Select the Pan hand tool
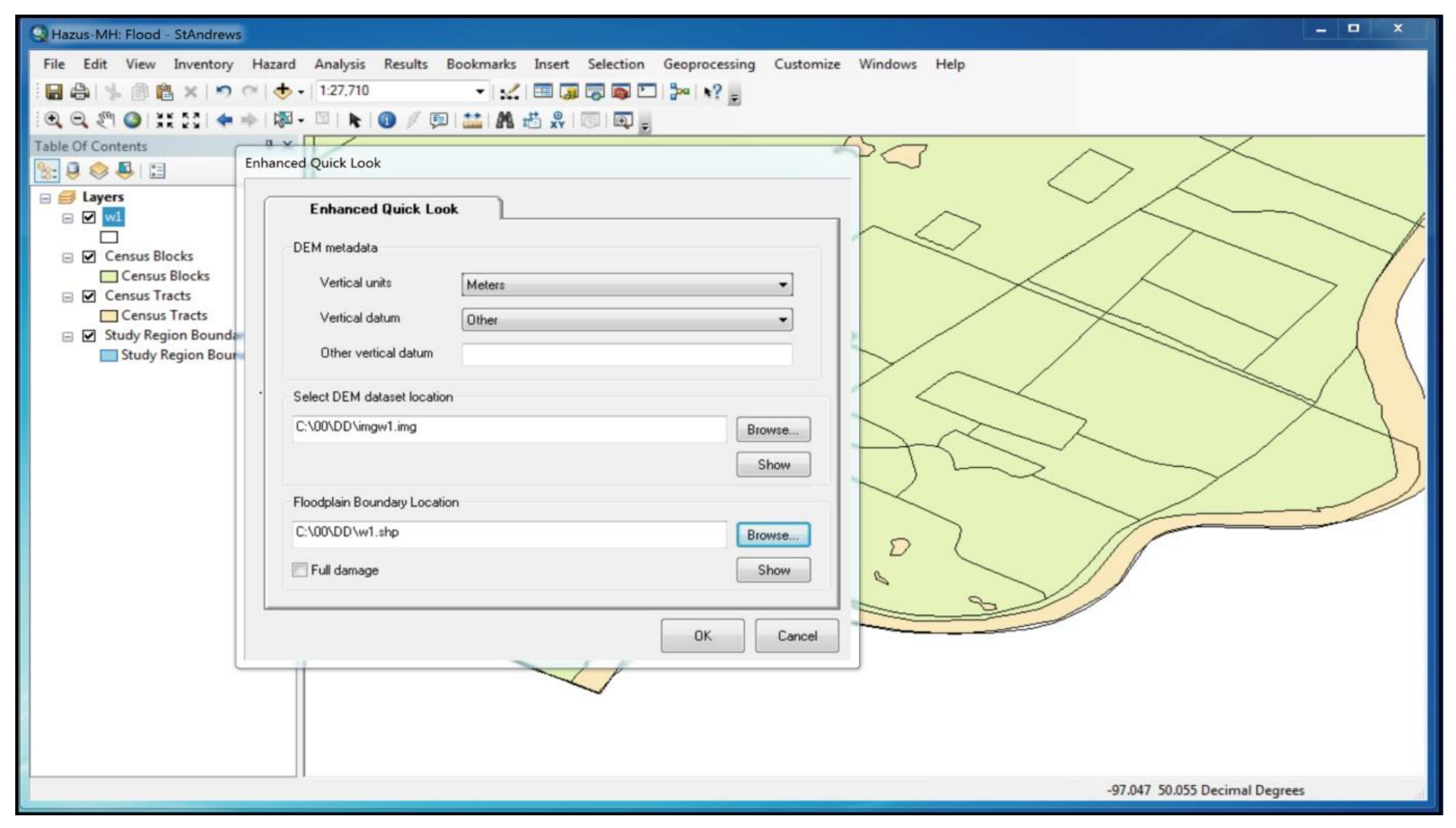The image size is (1456, 828). (x=105, y=120)
